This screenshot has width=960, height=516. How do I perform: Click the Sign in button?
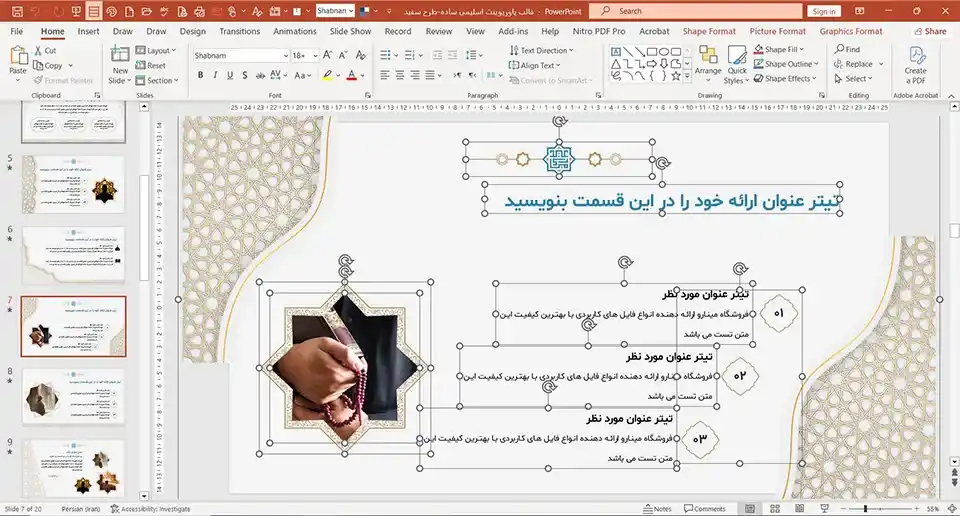[x=823, y=11]
